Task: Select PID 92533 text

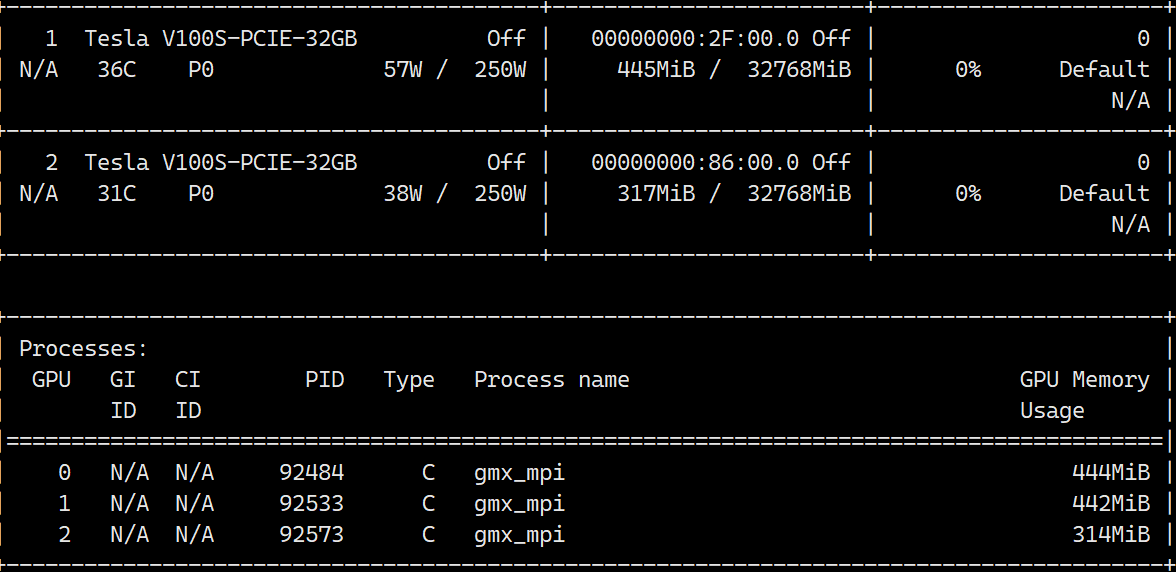Action: click(x=311, y=503)
